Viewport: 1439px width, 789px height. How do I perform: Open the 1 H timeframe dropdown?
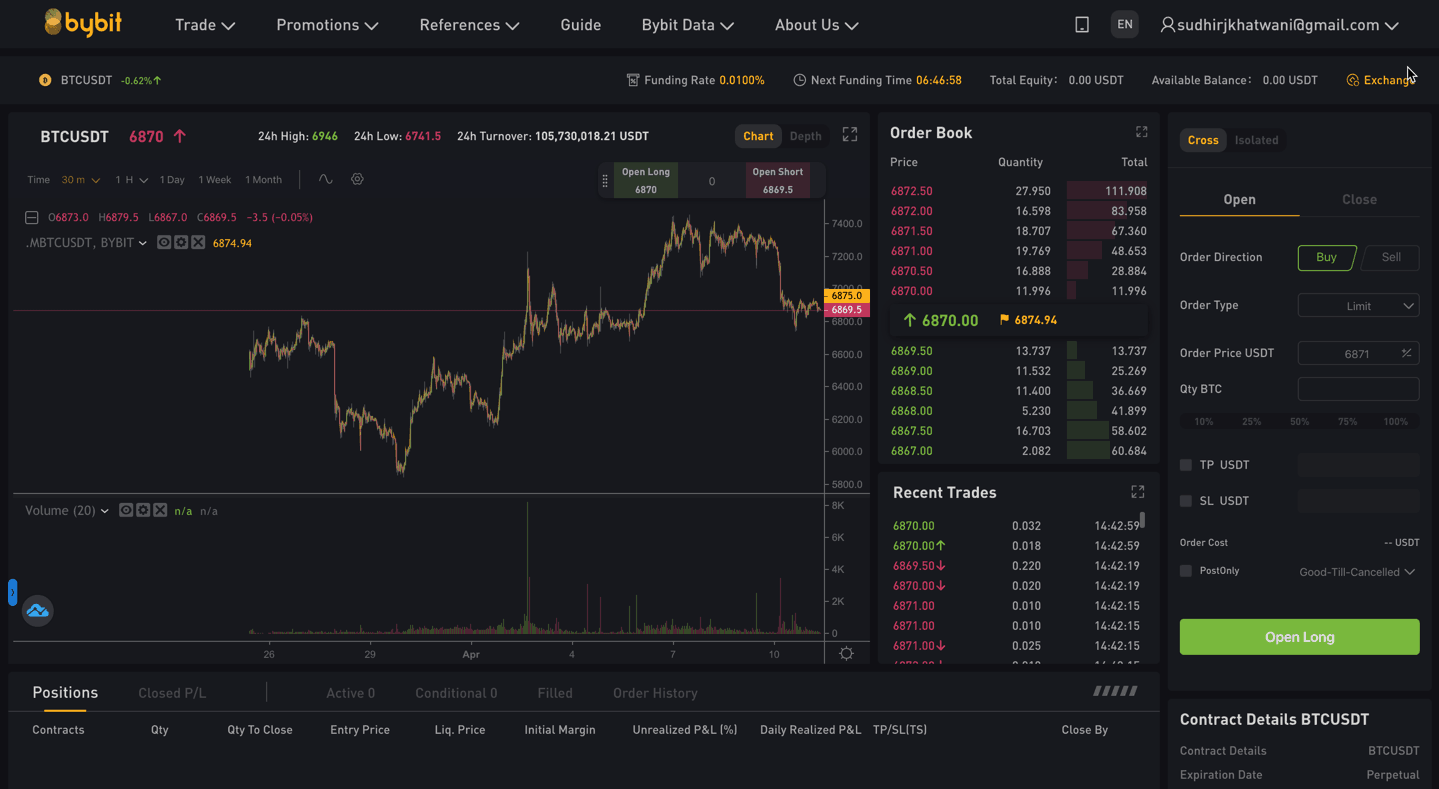[x=131, y=180]
